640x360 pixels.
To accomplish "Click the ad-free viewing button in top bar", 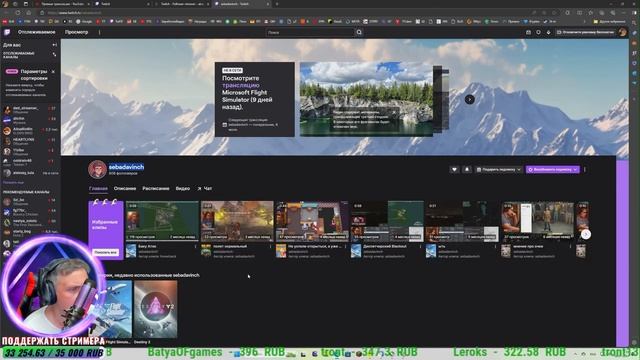I will coord(585,32).
